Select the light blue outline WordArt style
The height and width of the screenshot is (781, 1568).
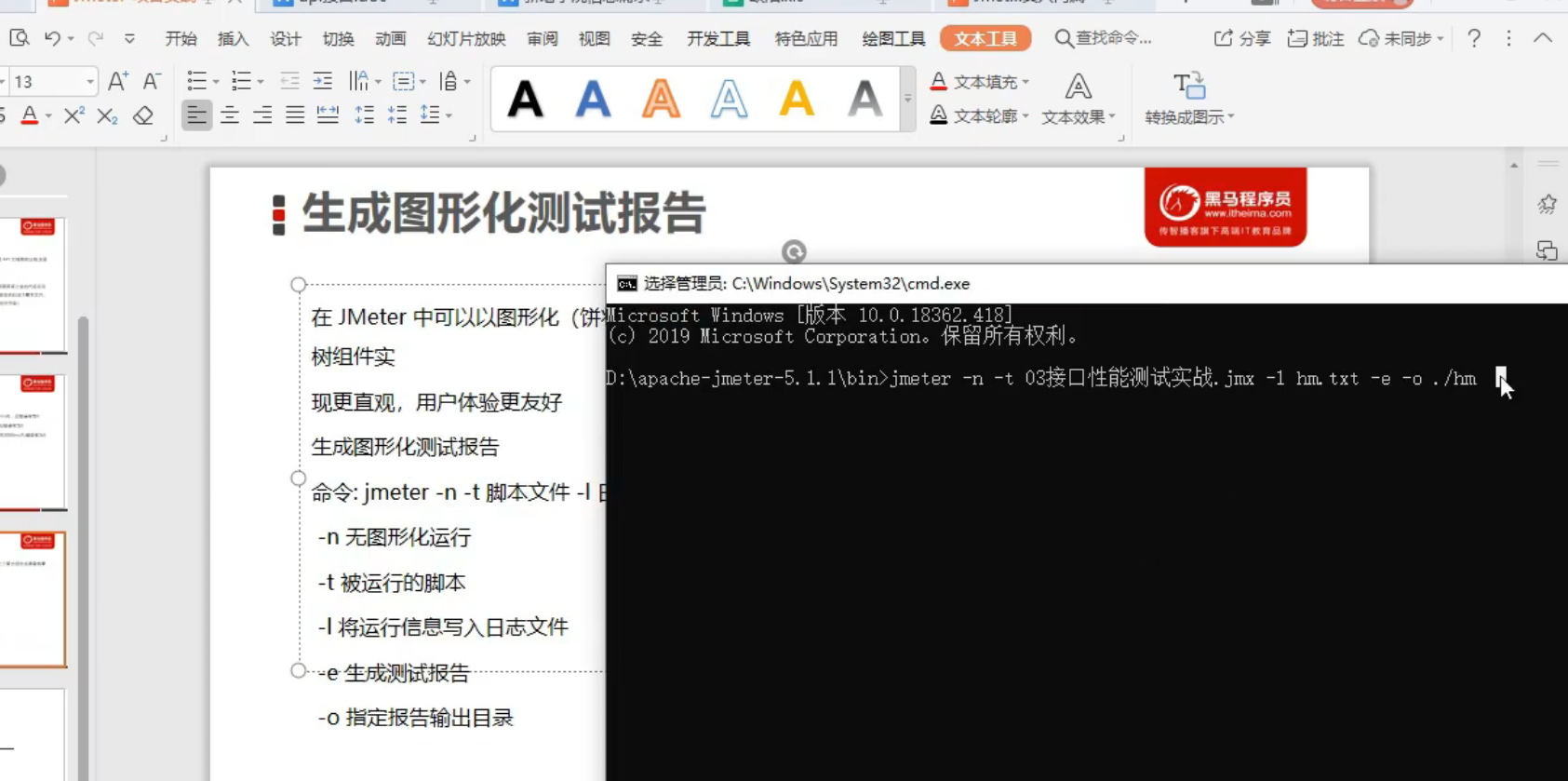coord(730,99)
